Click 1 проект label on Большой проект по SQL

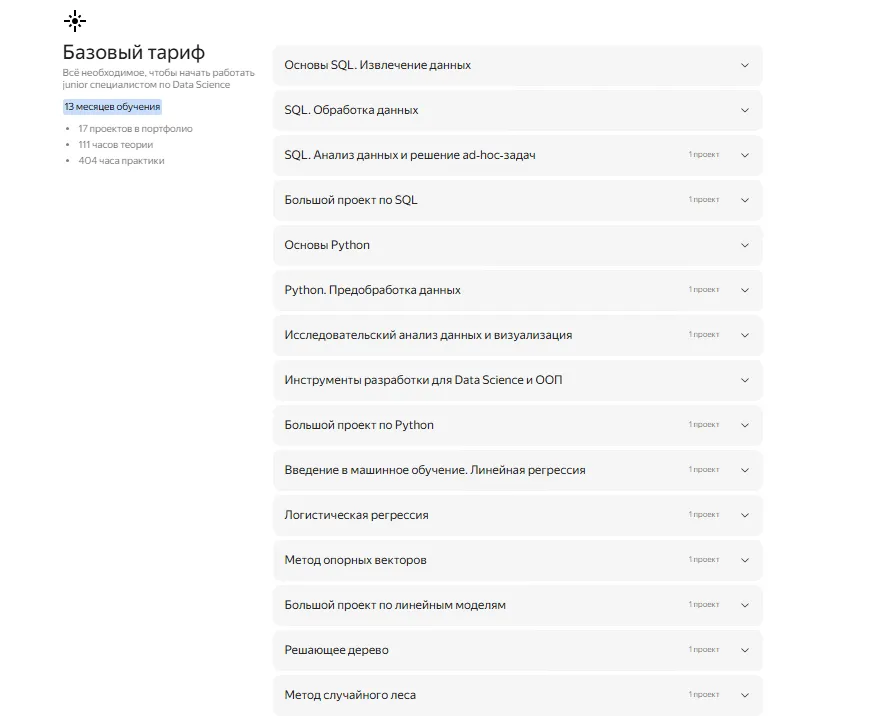point(703,200)
